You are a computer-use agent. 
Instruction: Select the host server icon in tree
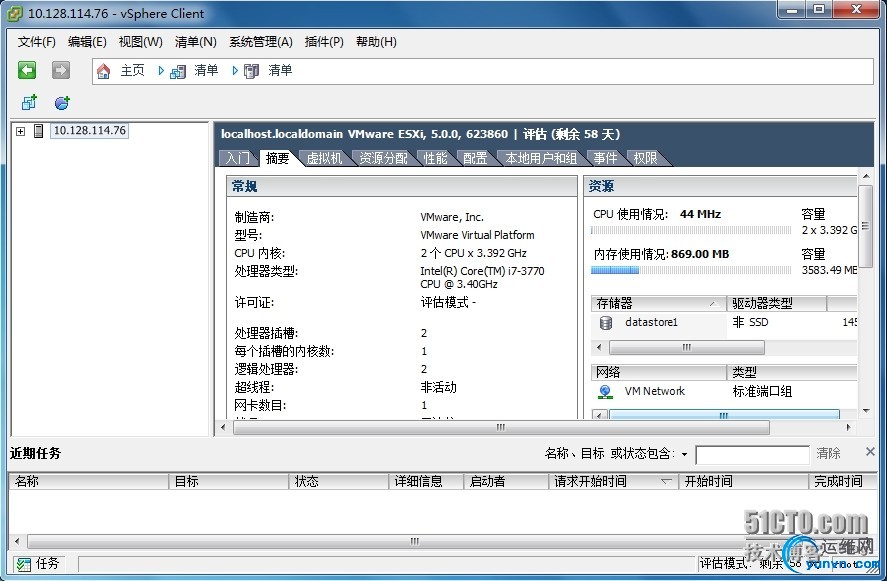[38, 131]
